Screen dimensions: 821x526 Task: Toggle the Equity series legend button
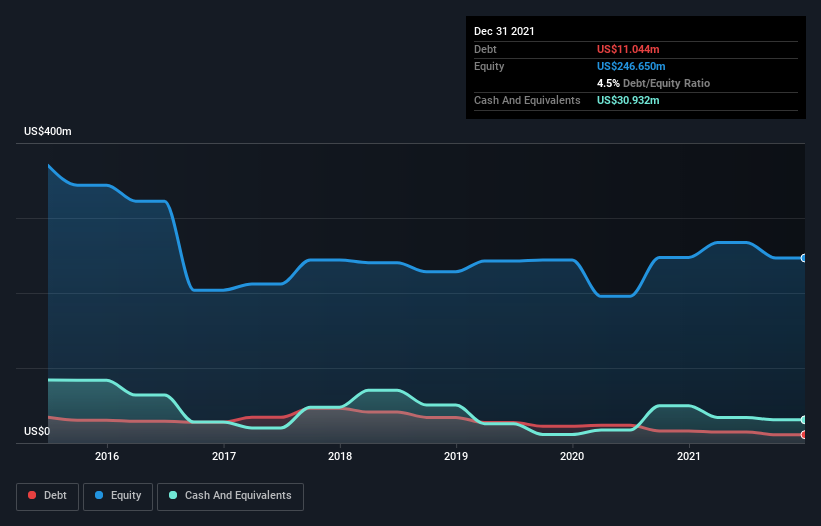[118, 496]
